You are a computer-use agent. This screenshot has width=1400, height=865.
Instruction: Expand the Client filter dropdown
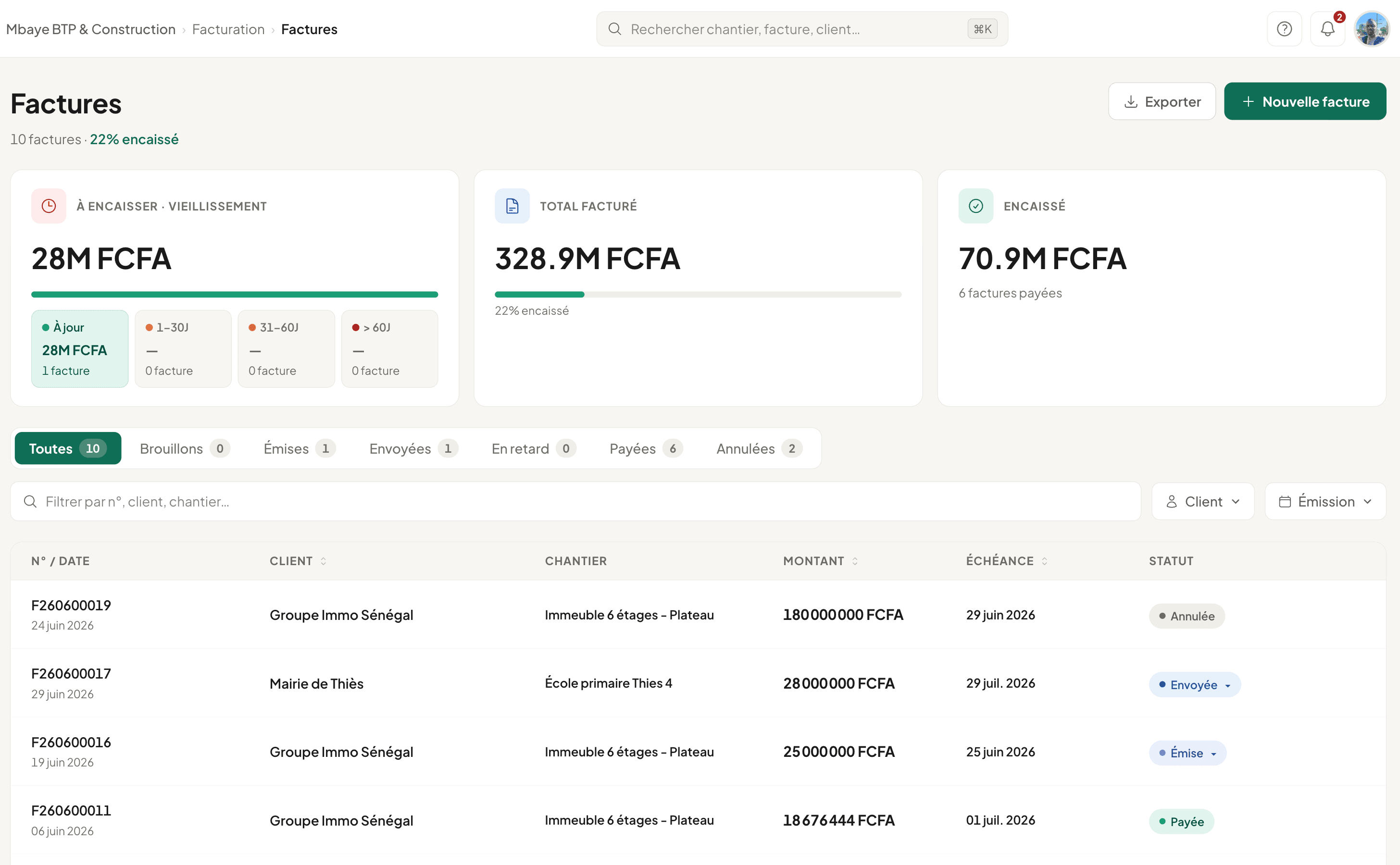tap(1203, 502)
